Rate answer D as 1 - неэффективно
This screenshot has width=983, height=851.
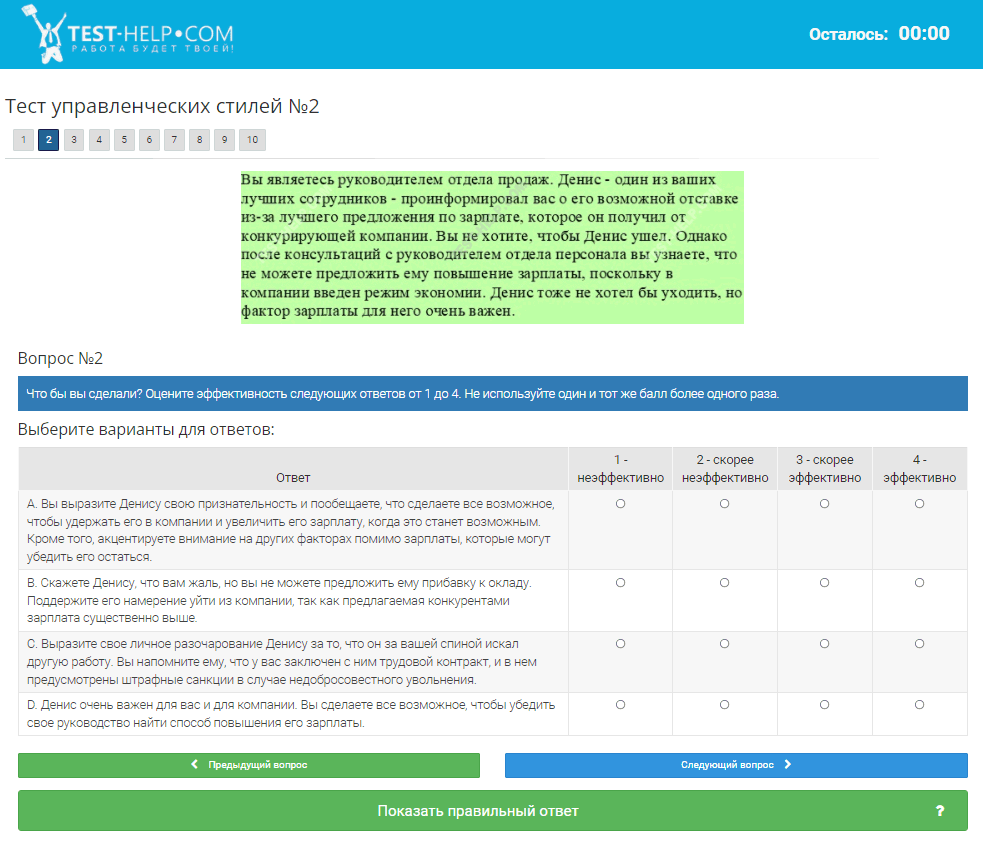coord(621,705)
